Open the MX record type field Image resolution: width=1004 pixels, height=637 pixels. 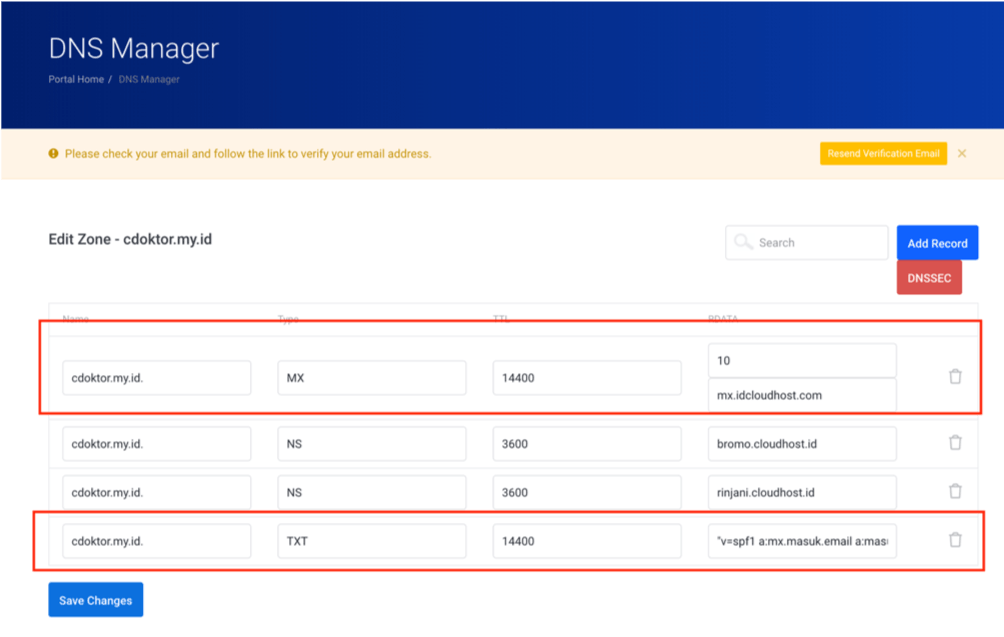(x=371, y=378)
